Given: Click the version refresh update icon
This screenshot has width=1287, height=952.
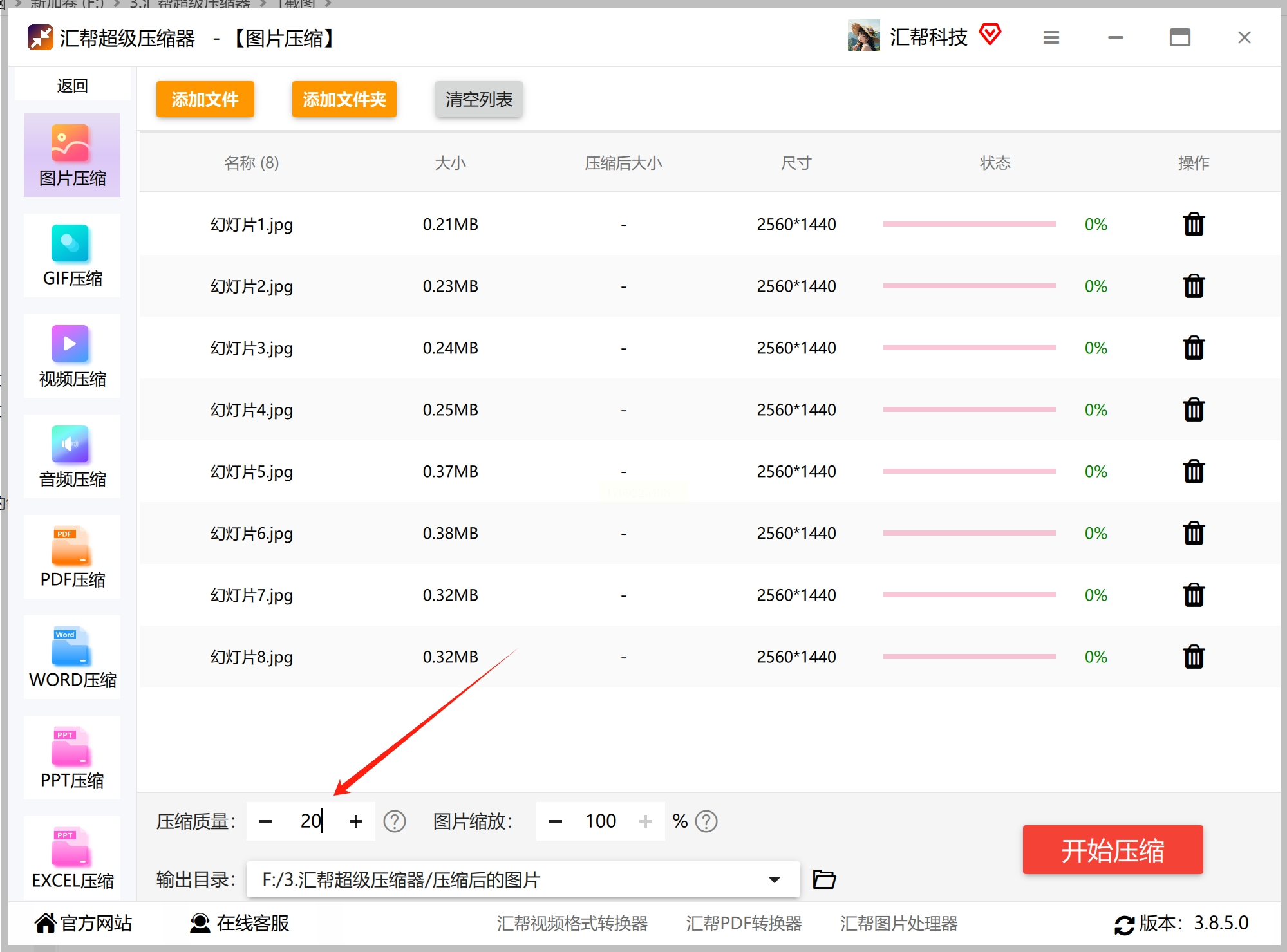Looking at the screenshot, I should point(1124,924).
